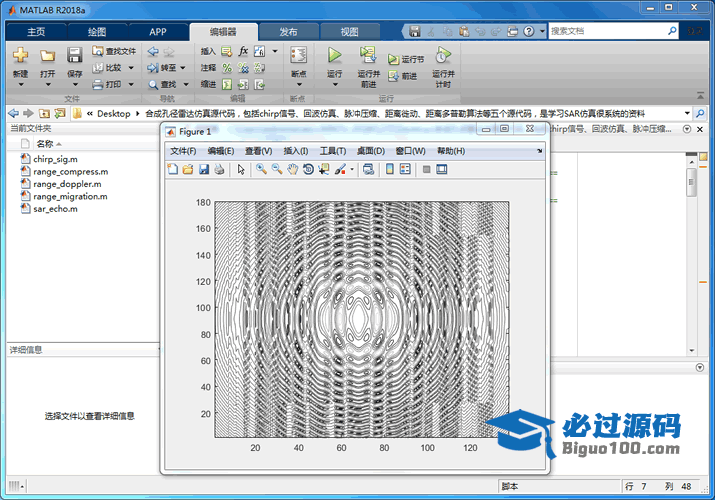This screenshot has width=715, height=500.
Task: Click the 查找文件 (Find Files) button
Action: (x=114, y=51)
